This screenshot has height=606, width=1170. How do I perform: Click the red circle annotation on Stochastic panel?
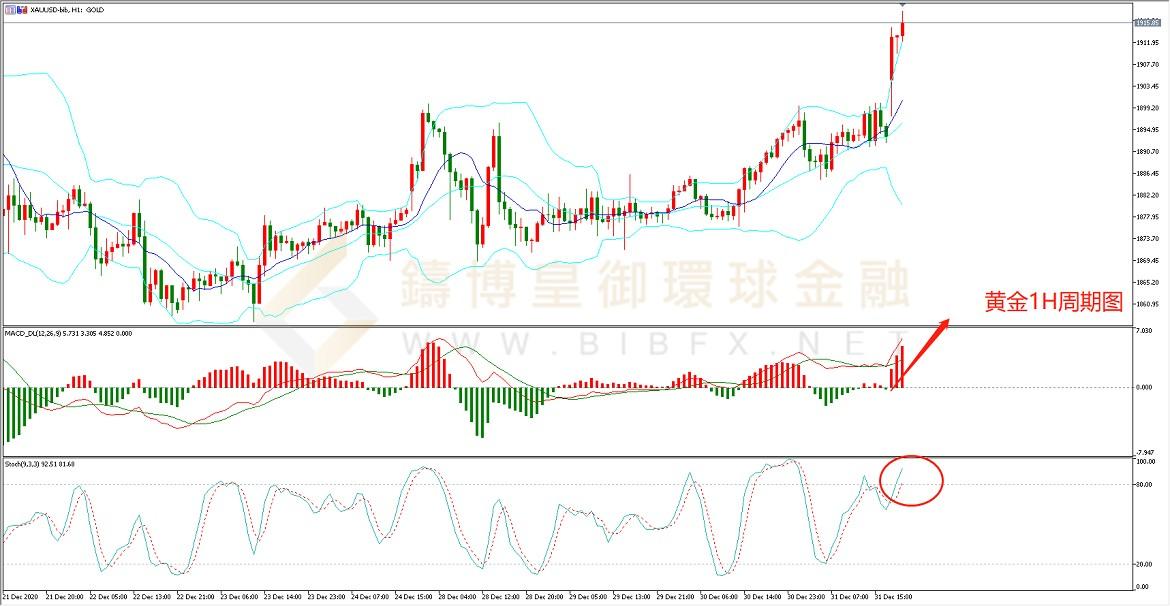click(911, 480)
